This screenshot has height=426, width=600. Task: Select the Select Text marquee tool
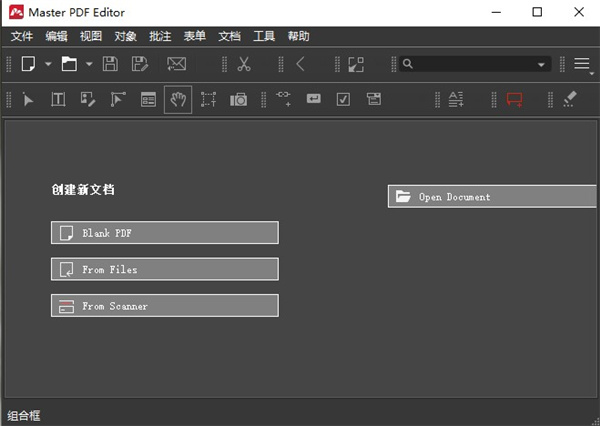[208, 100]
